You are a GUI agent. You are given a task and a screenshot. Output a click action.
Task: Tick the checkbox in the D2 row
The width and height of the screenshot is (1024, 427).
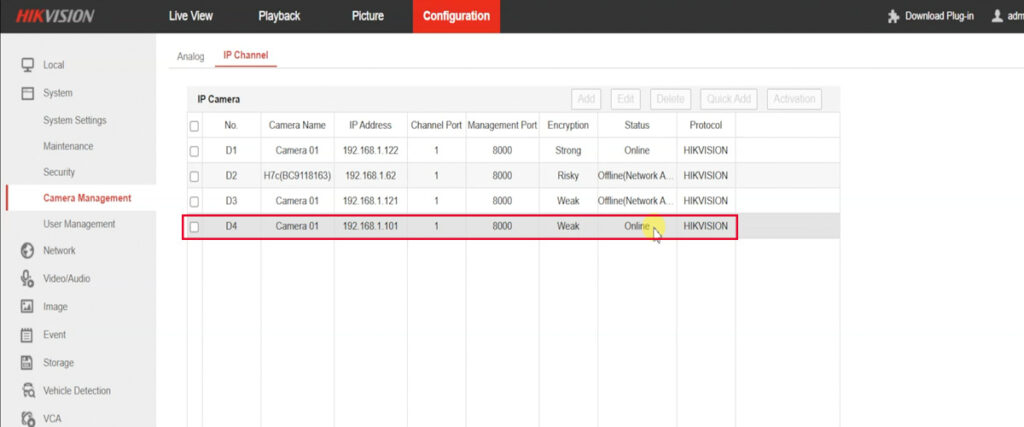194,176
